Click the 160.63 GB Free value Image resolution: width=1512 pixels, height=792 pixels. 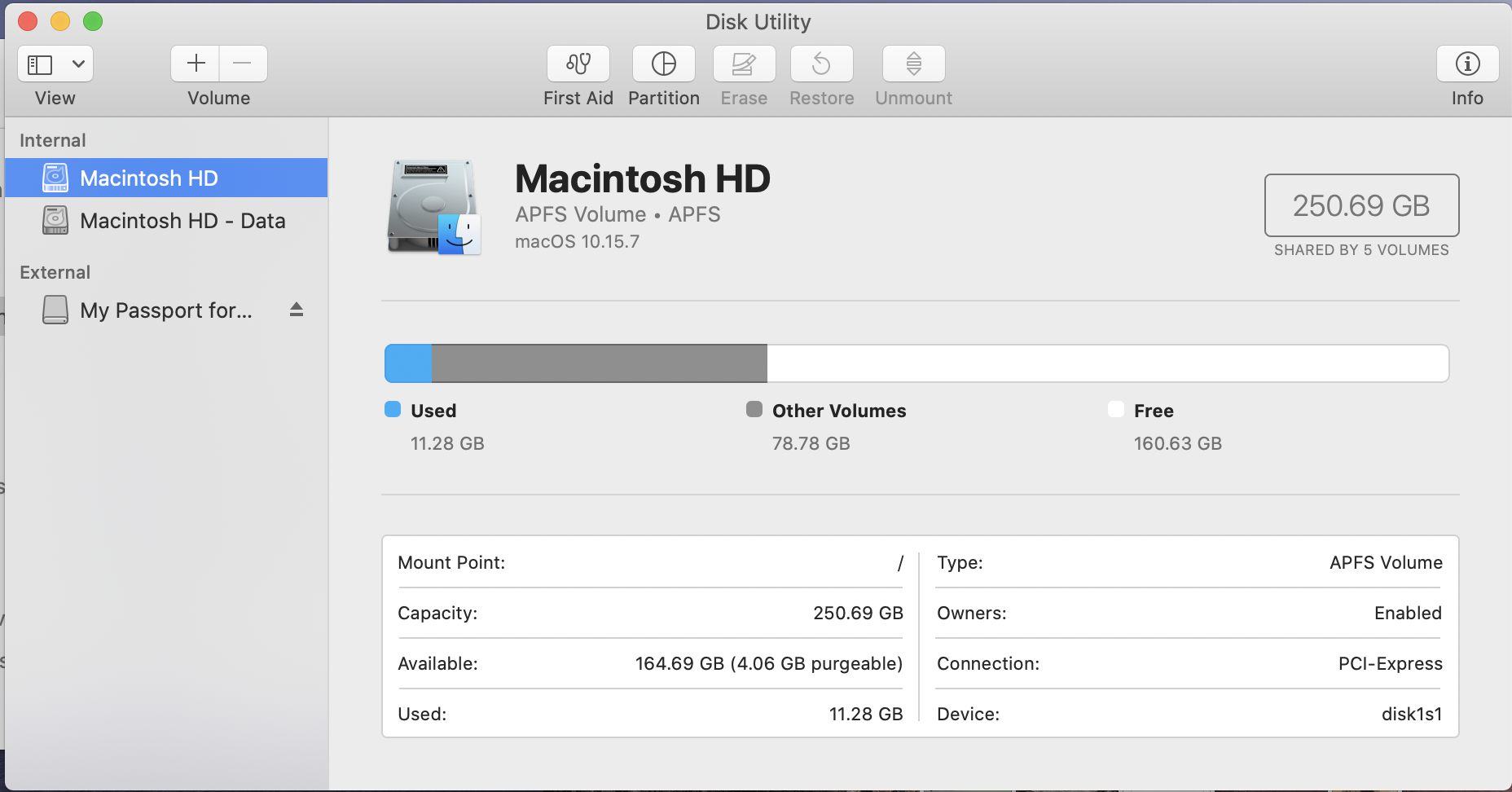[1178, 443]
